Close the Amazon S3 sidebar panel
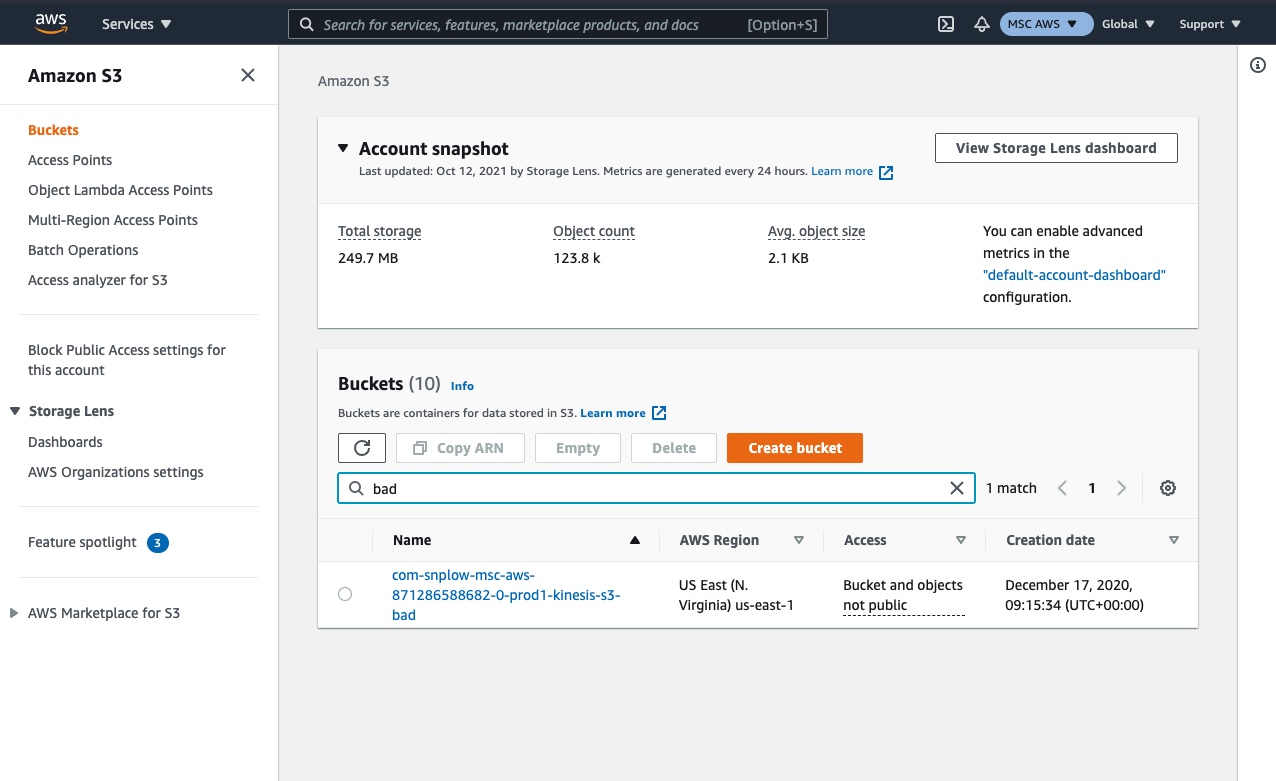The image size is (1276, 781). 248,75
